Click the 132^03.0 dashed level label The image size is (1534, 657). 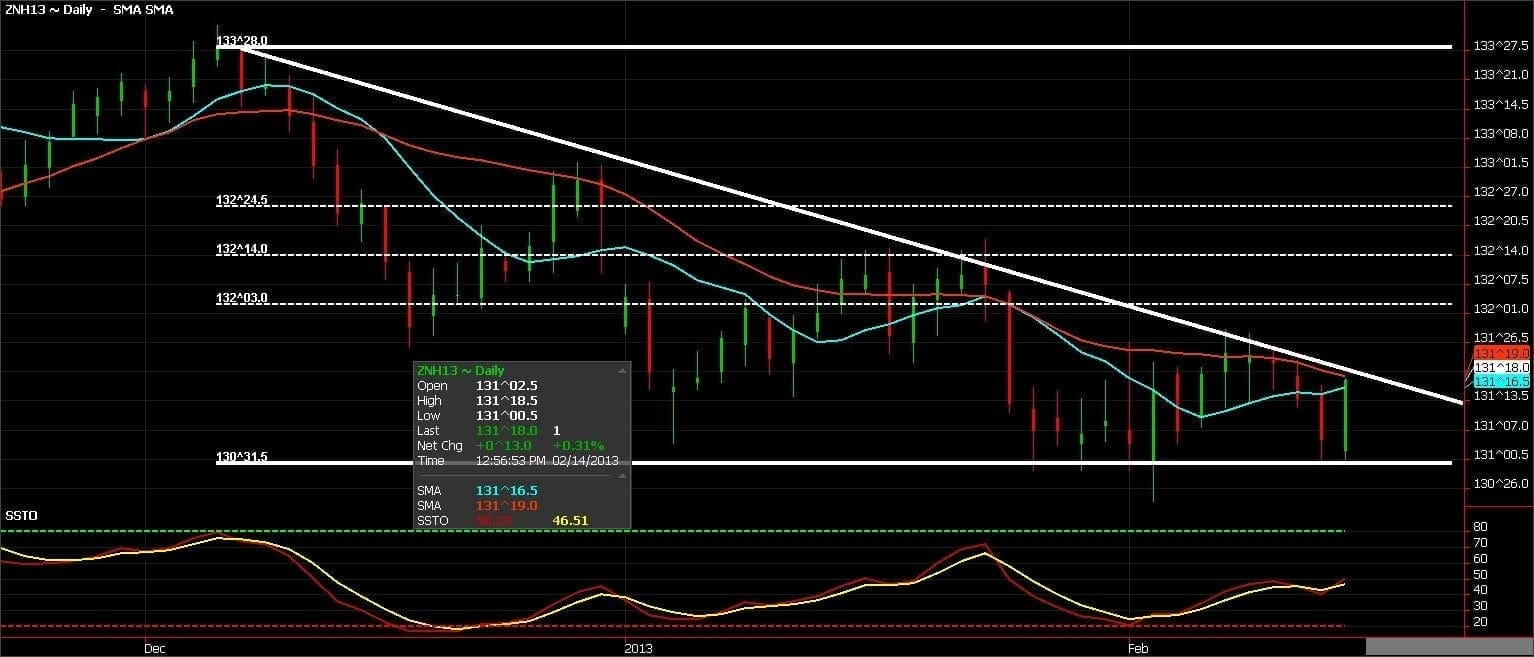coord(242,298)
